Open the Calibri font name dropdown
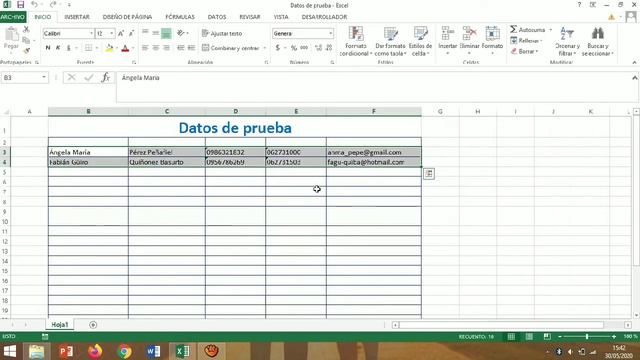The width and height of the screenshot is (640, 360). coord(91,33)
